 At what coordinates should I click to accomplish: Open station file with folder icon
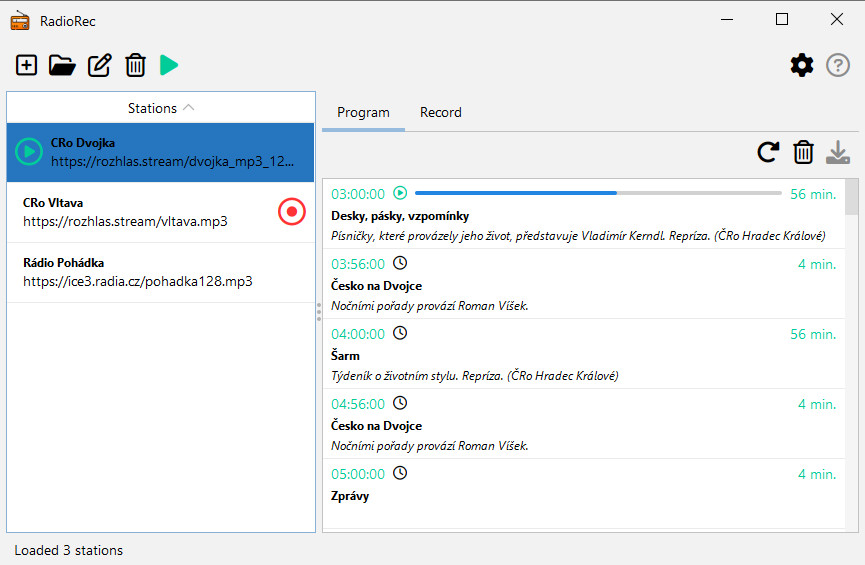[x=62, y=66]
